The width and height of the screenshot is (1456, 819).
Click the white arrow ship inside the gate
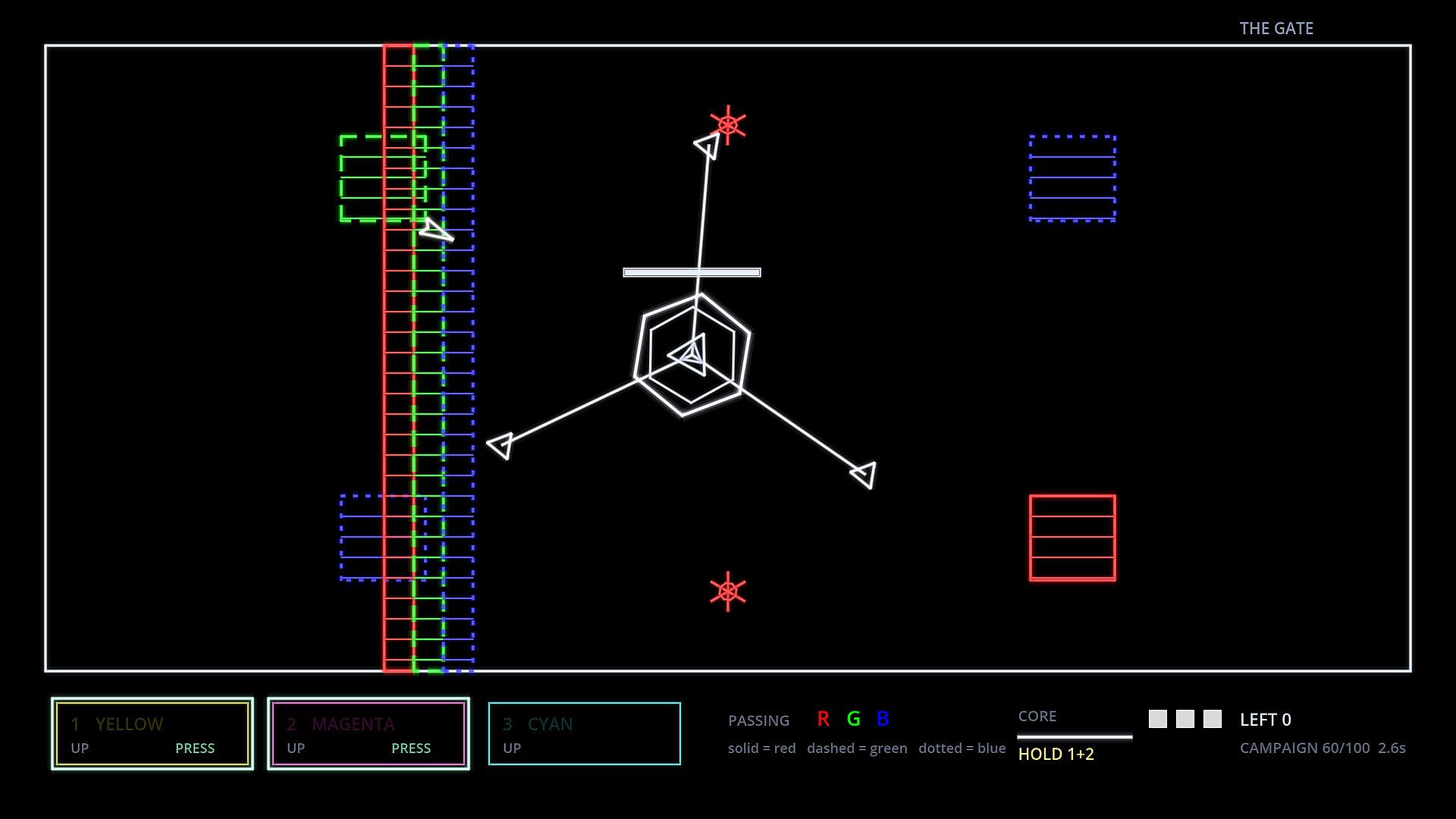[x=435, y=230]
